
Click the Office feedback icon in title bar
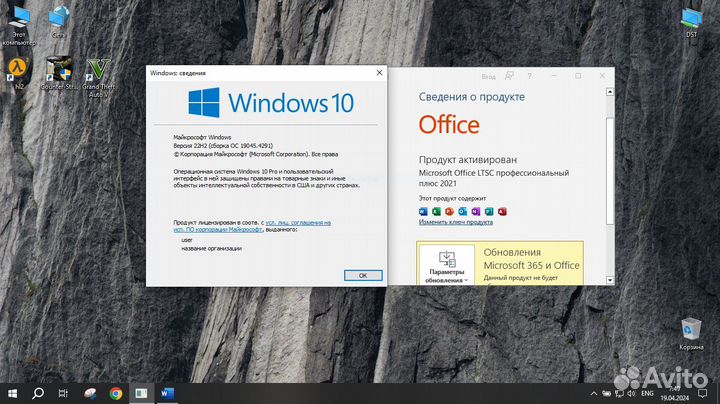(509, 76)
